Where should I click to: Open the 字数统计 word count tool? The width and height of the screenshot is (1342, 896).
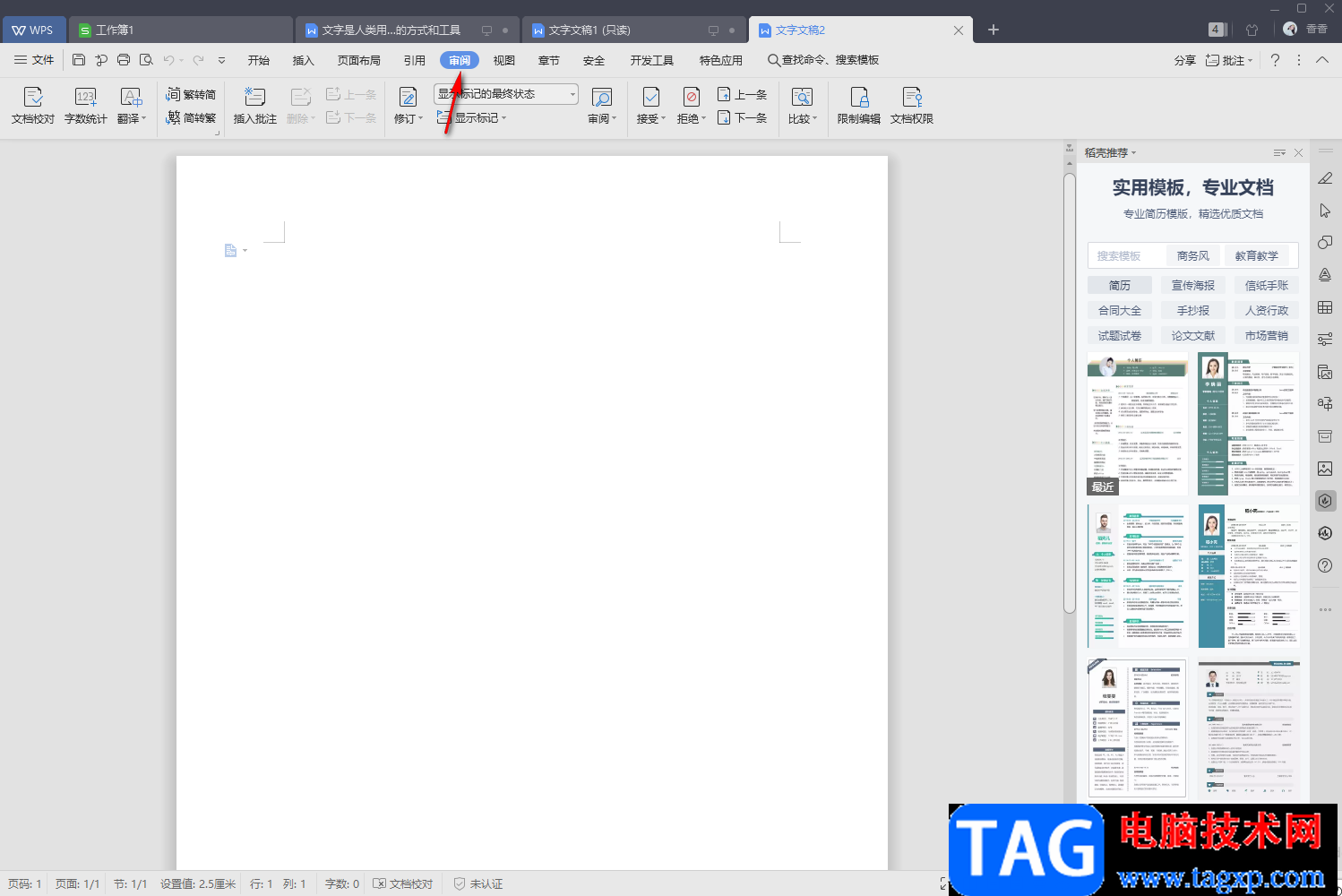85,106
